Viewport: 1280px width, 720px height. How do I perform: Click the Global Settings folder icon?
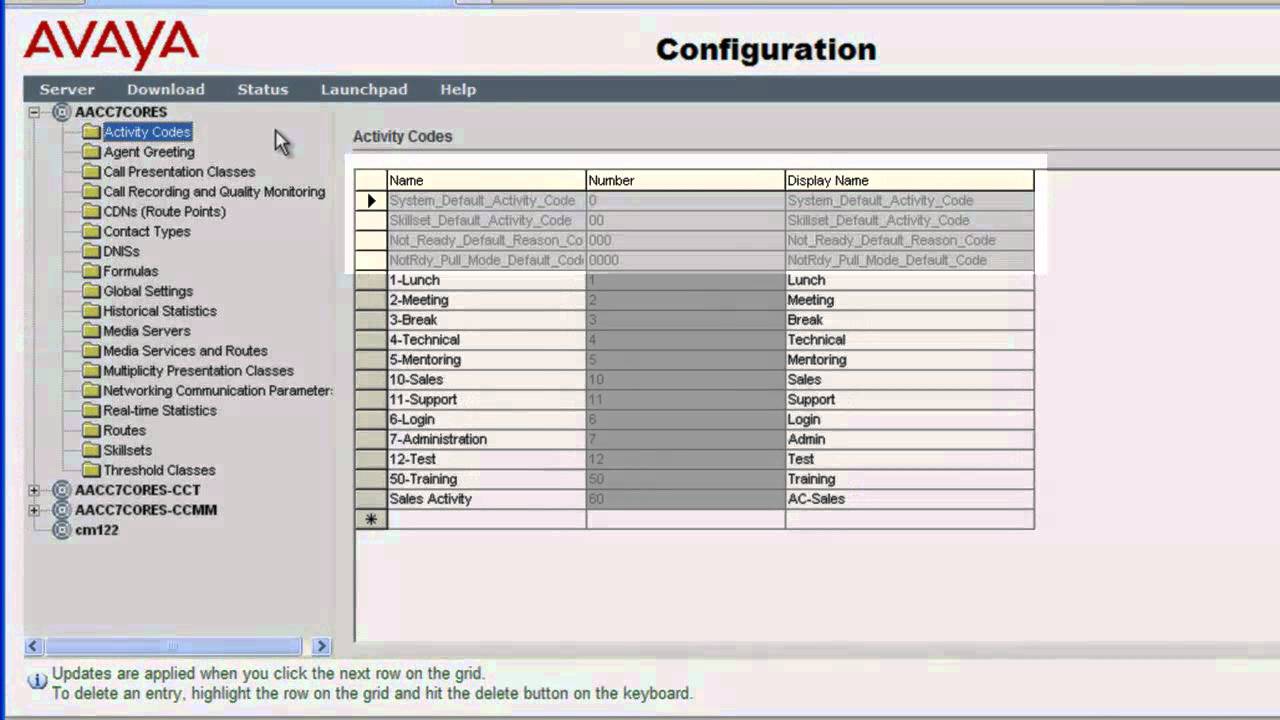91,291
